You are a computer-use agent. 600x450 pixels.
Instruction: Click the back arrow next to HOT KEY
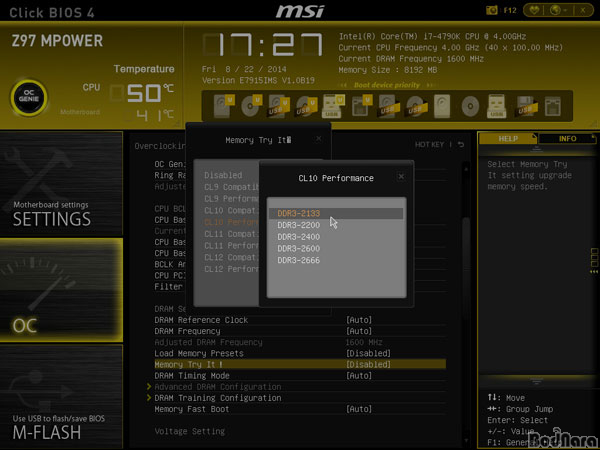461,145
